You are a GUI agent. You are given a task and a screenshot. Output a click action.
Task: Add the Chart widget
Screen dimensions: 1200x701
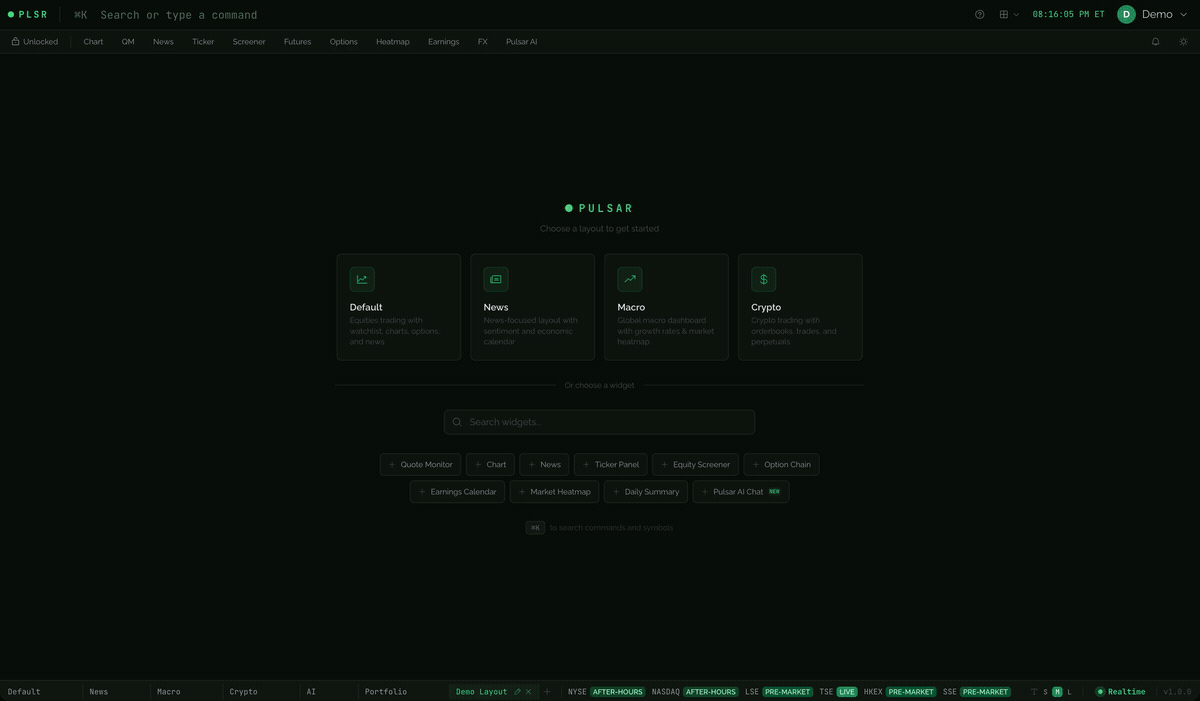tap(490, 464)
